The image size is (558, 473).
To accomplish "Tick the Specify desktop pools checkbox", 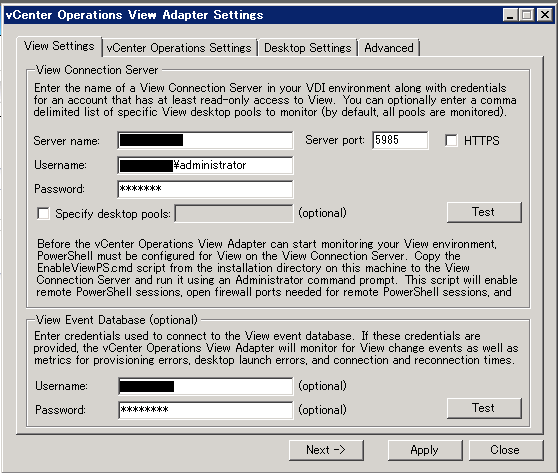I will coord(43,214).
